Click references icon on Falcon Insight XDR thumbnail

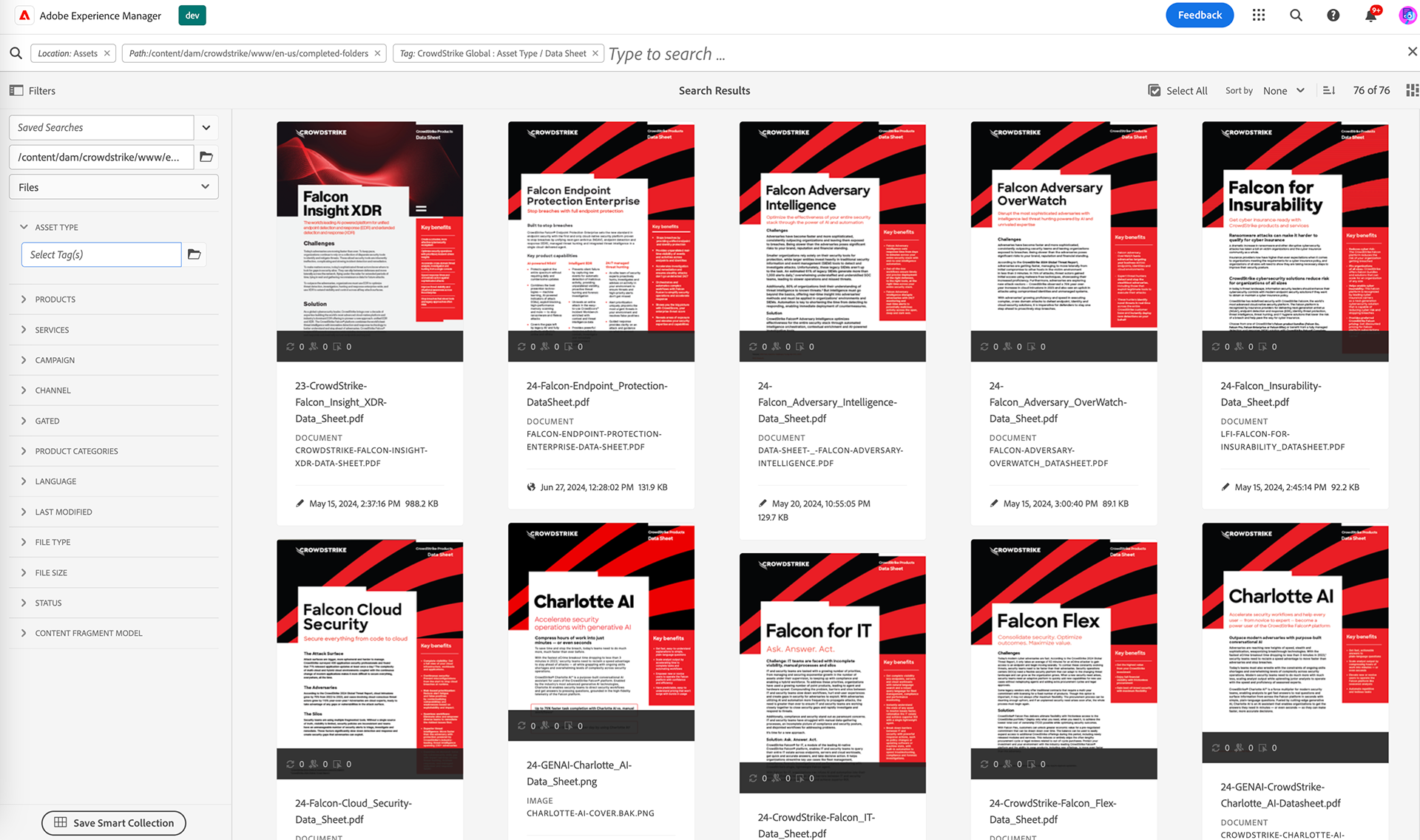291,347
